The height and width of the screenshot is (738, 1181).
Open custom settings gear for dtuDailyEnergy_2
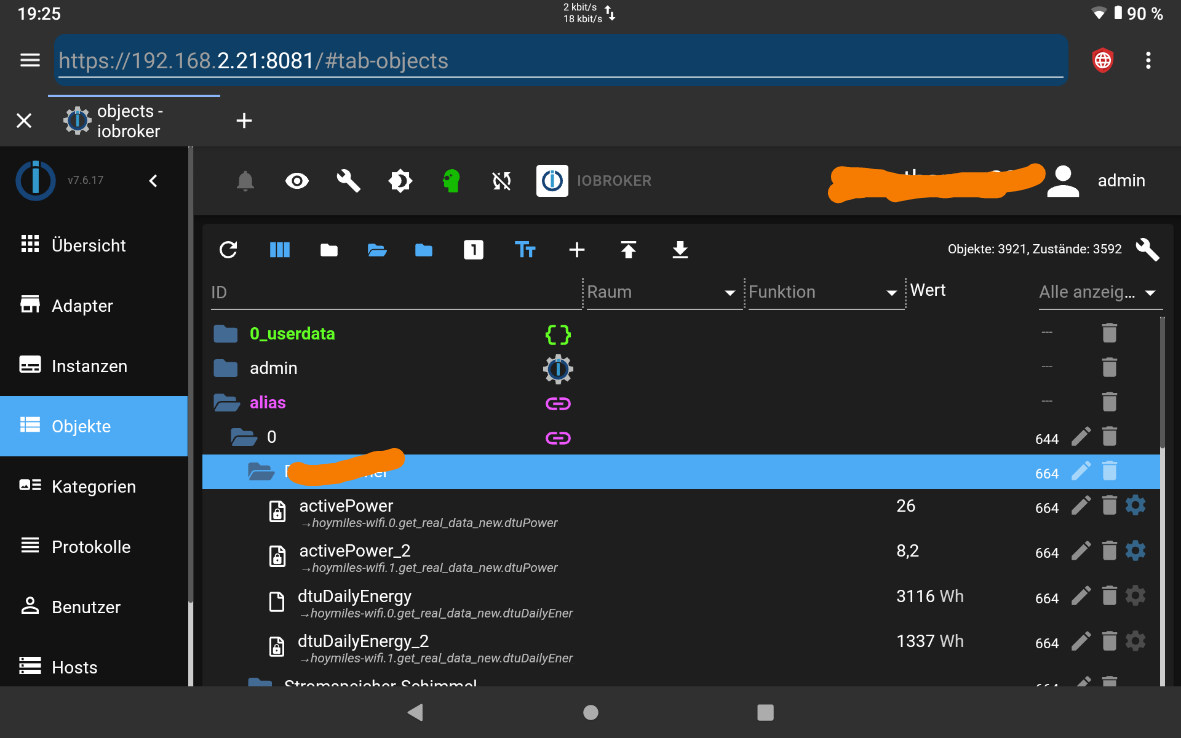coord(1135,641)
